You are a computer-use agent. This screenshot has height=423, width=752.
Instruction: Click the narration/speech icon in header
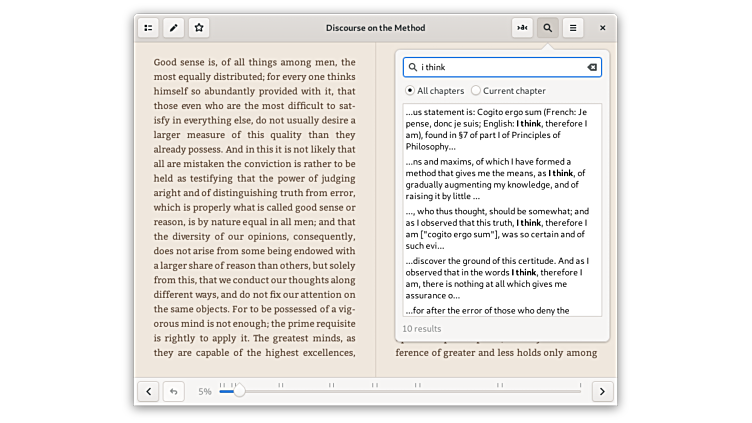click(522, 28)
